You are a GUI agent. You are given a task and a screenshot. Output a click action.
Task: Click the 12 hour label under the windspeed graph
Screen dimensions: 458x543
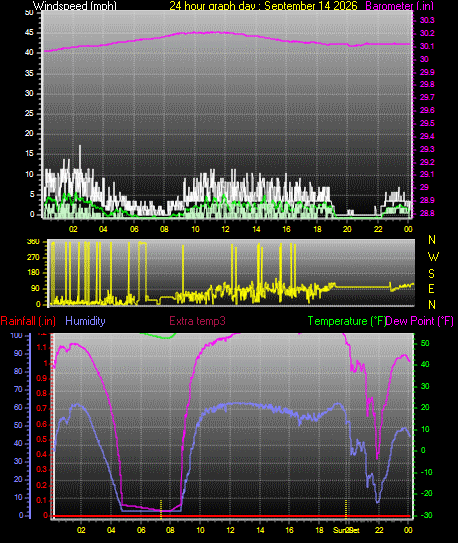[225, 229]
